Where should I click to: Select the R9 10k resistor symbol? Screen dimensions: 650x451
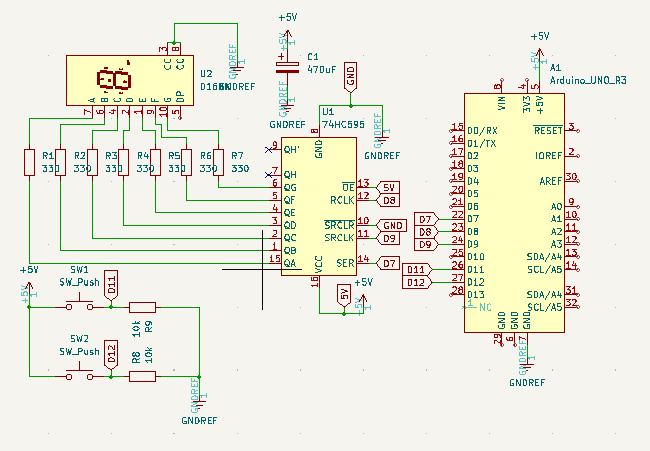click(x=142, y=307)
